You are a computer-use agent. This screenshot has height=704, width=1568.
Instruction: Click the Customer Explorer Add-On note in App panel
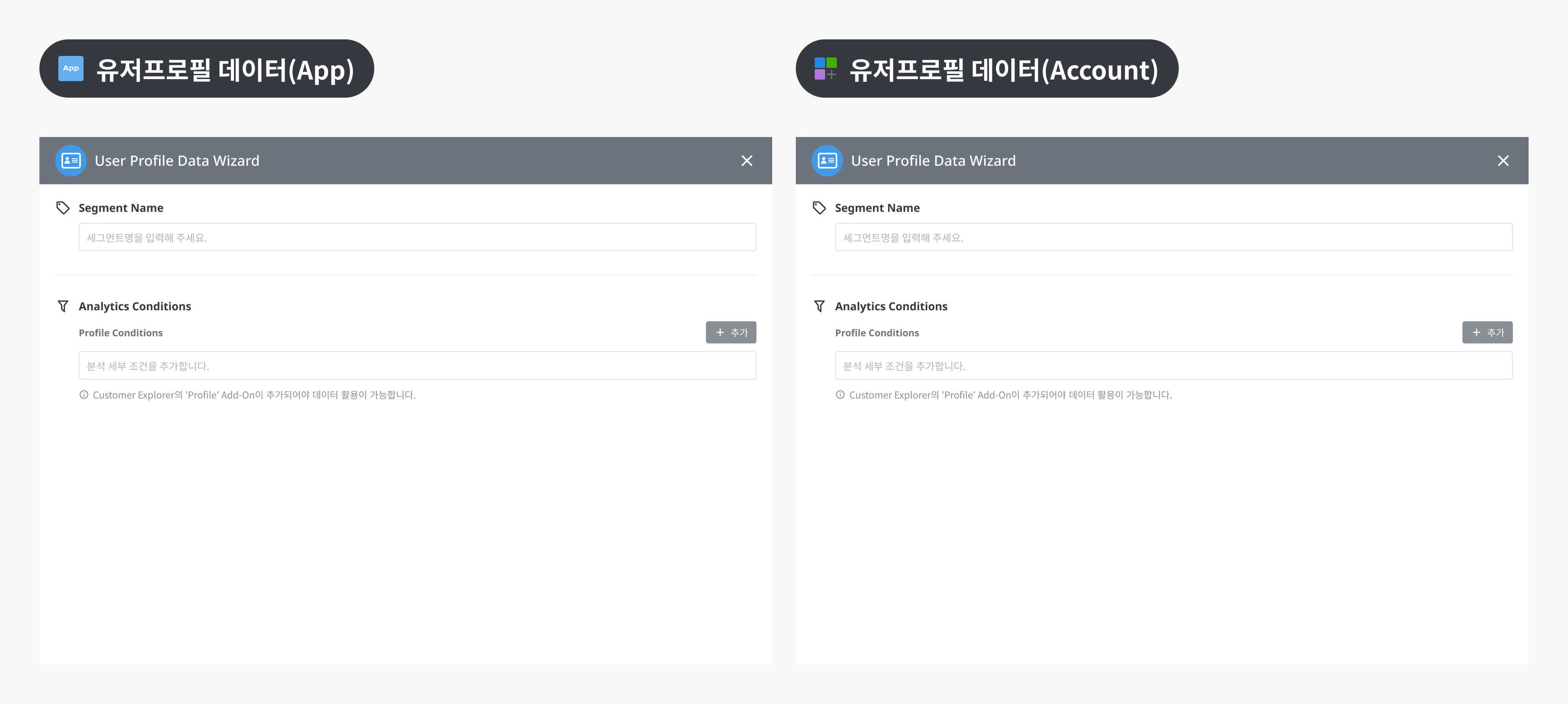(x=254, y=395)
